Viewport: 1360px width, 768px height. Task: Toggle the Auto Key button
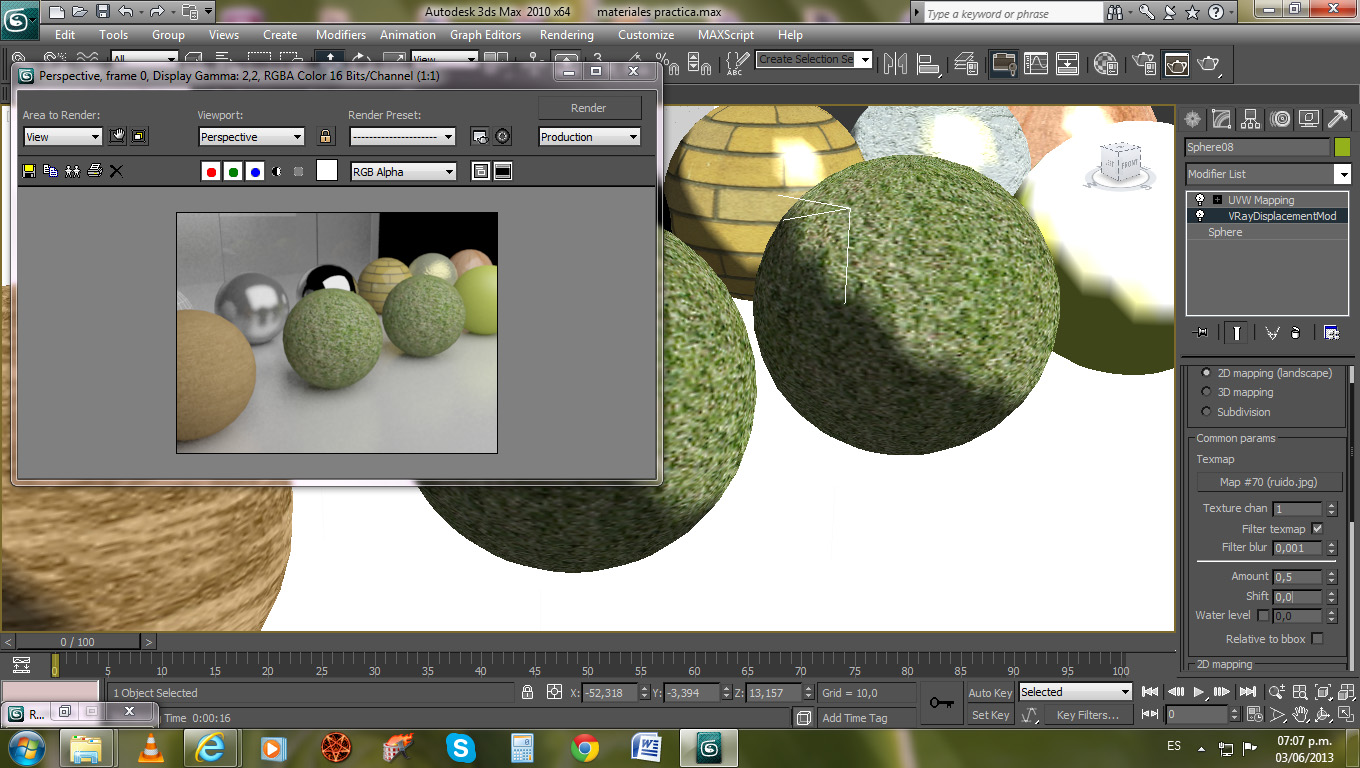pos(990,693)
